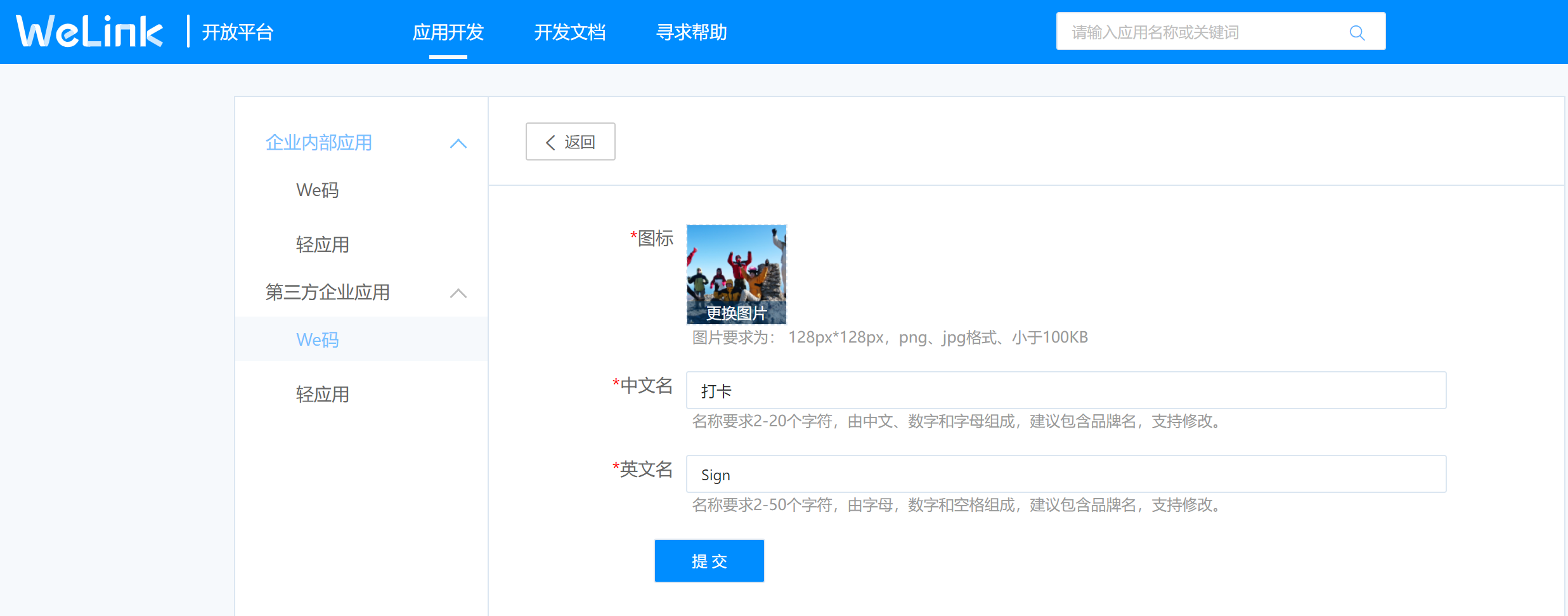
Task: Select We码 under 企业内部应用
Action: coord(317,190)
